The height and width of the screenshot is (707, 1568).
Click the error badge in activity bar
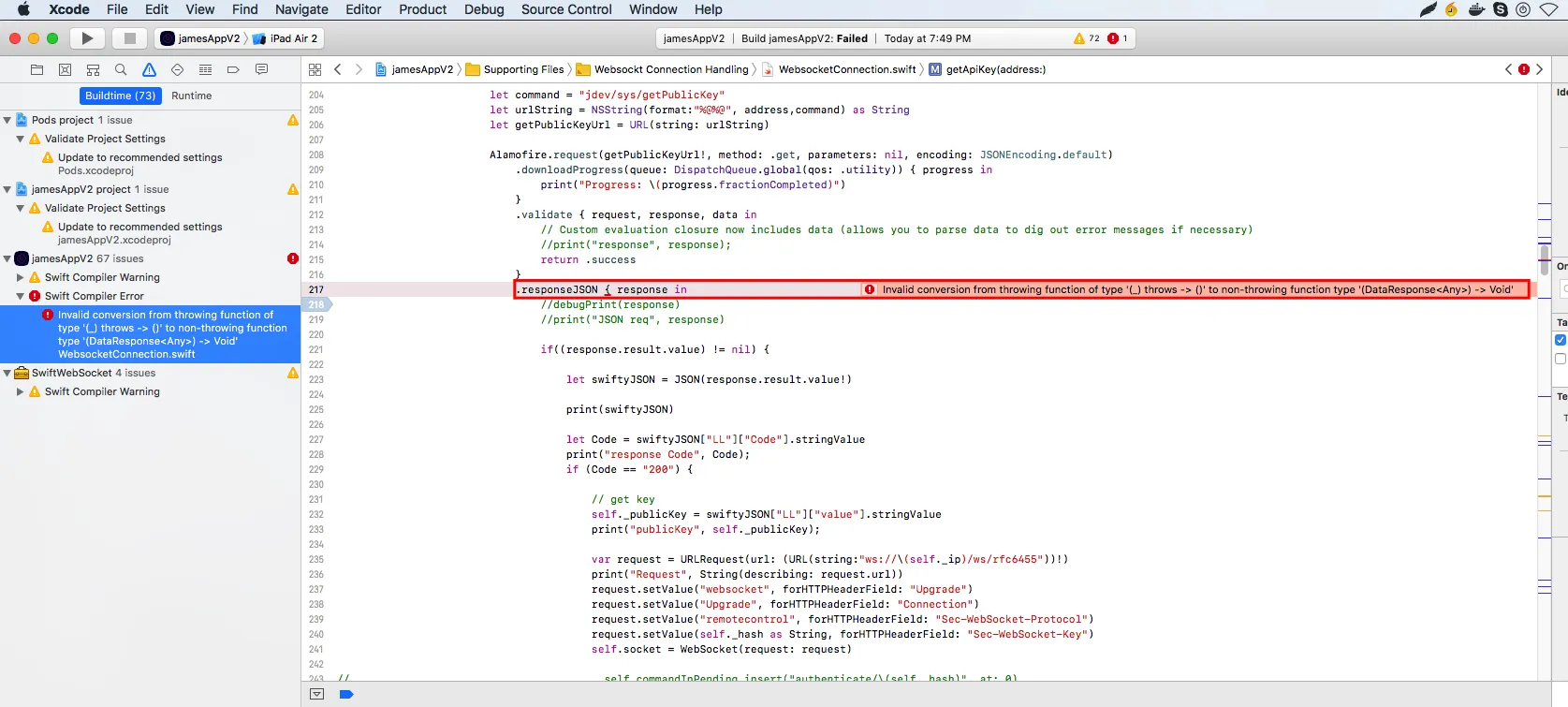(x=1118, y=38)
